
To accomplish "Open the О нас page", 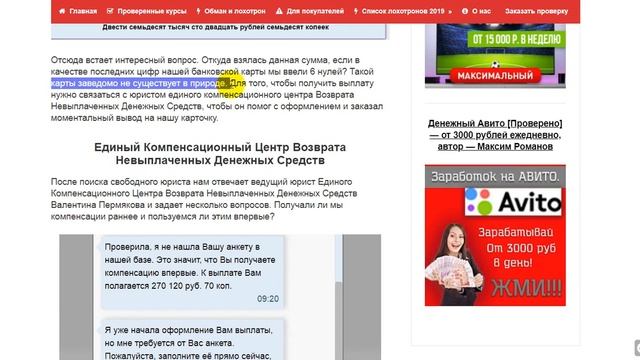I will (481, 11).
